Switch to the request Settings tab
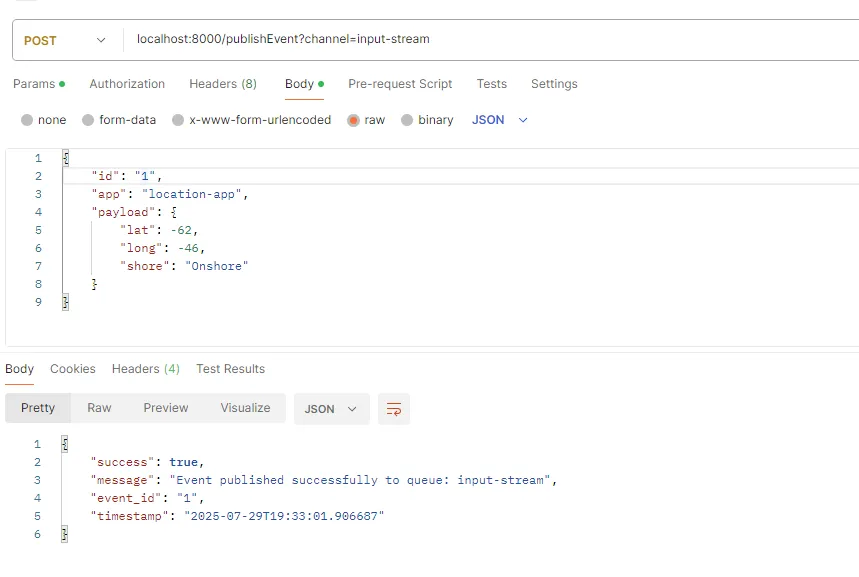This screenshot has height=577, width=859. point(554,84)
